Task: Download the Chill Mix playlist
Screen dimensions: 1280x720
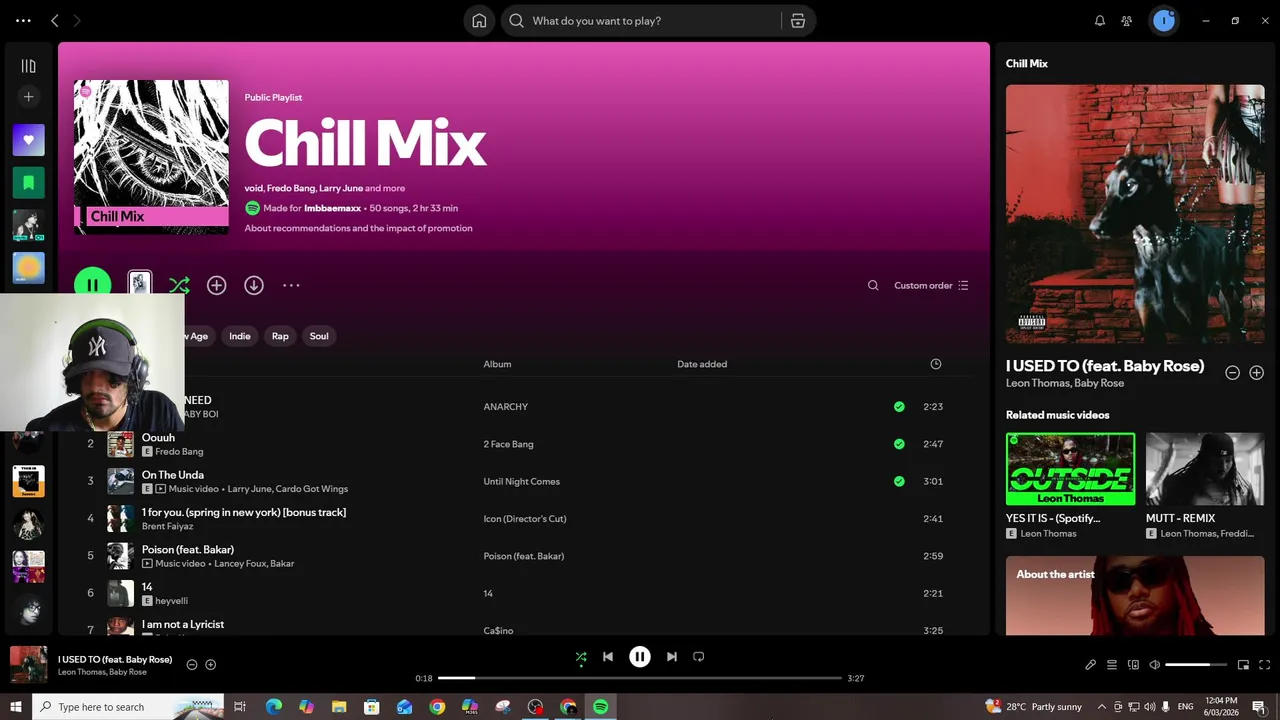Action: coord(254,285)
